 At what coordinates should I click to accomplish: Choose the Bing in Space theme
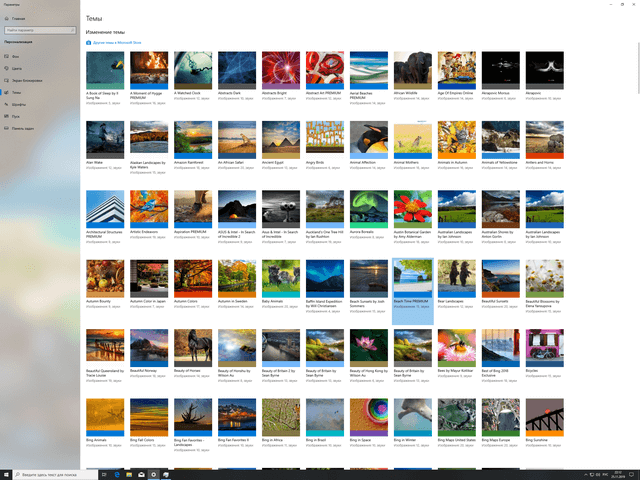tap(369, 417)
